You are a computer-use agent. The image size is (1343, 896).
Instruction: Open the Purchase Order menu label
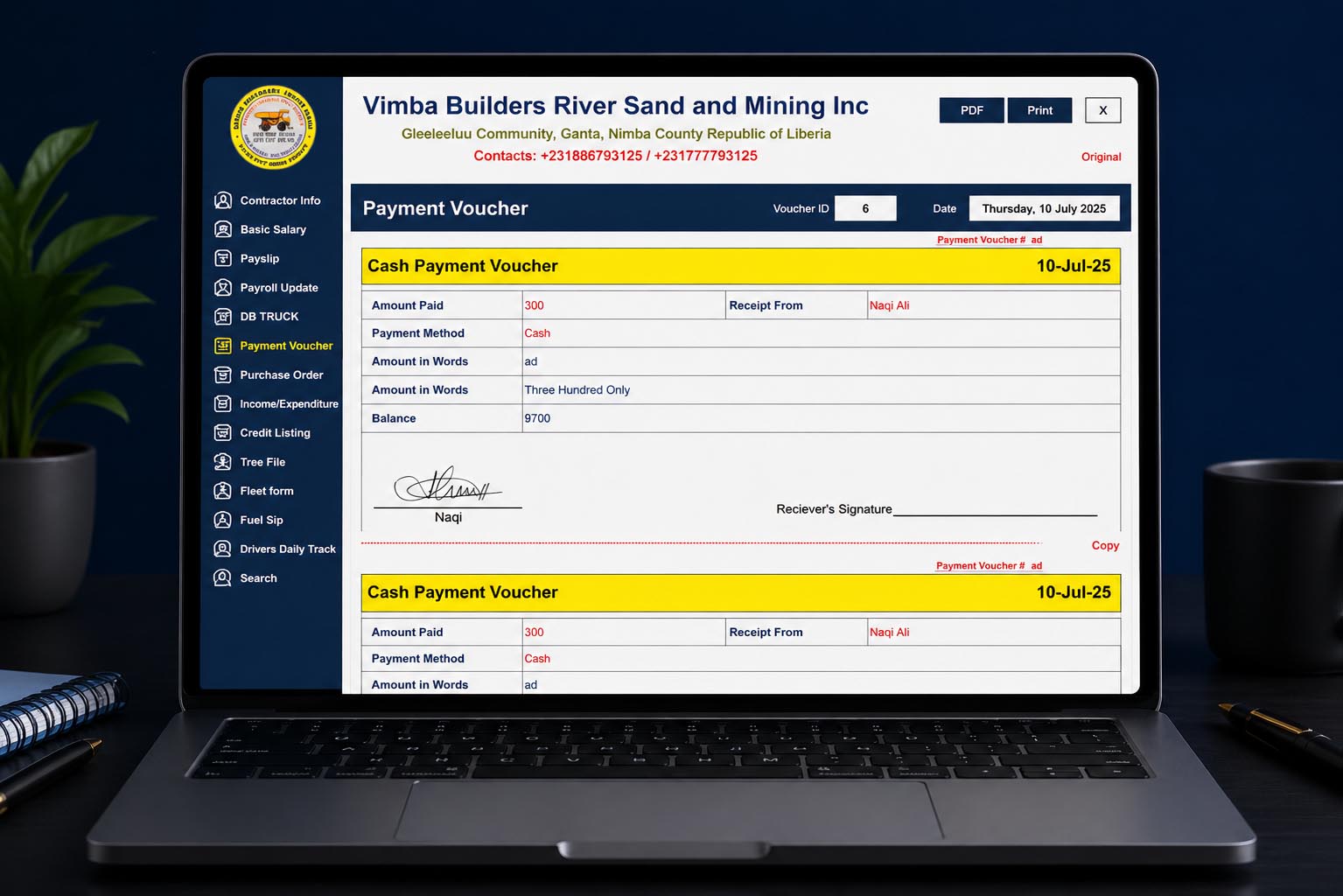click(x=282, y=374)
